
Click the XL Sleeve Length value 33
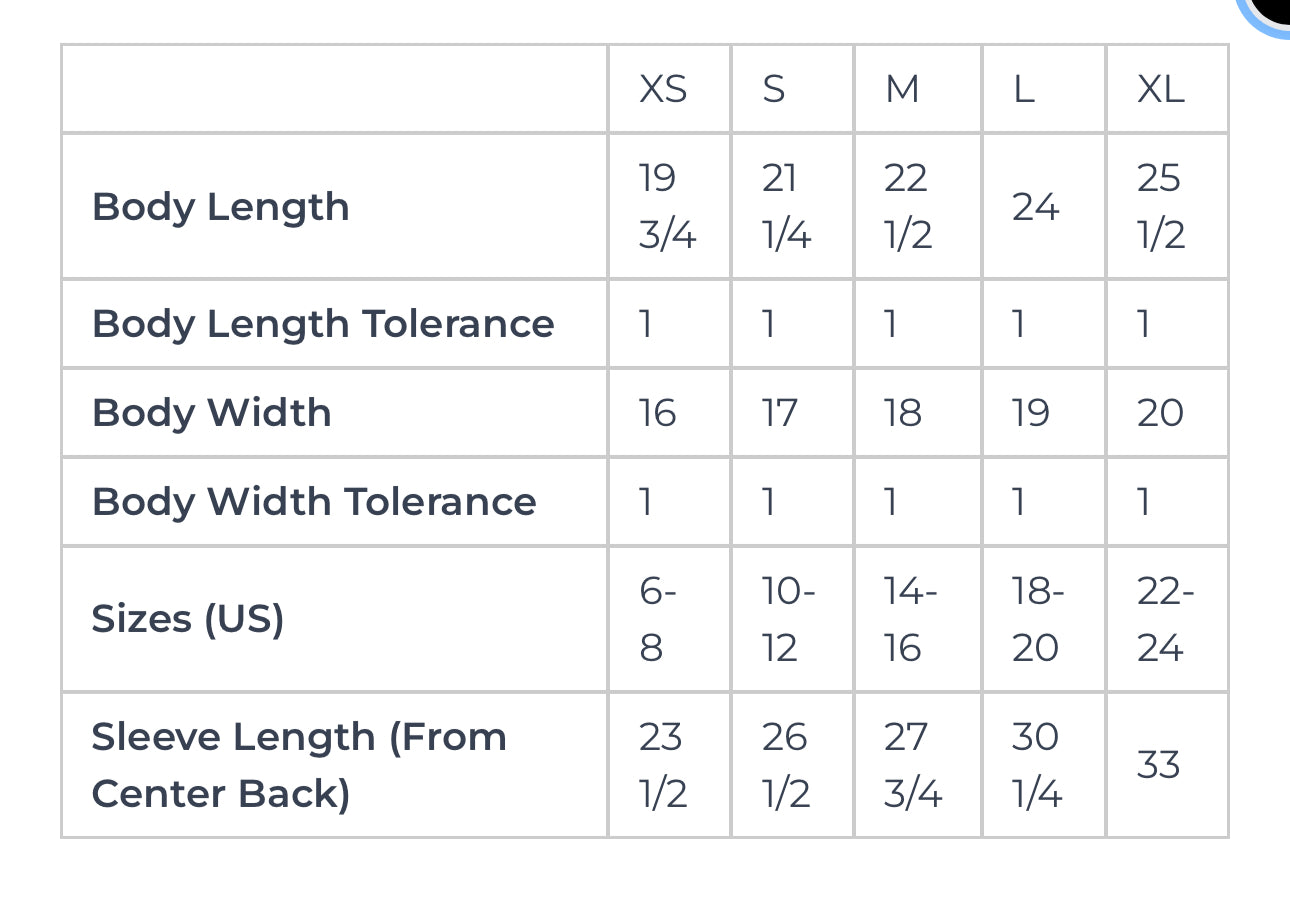(1158, 765)
